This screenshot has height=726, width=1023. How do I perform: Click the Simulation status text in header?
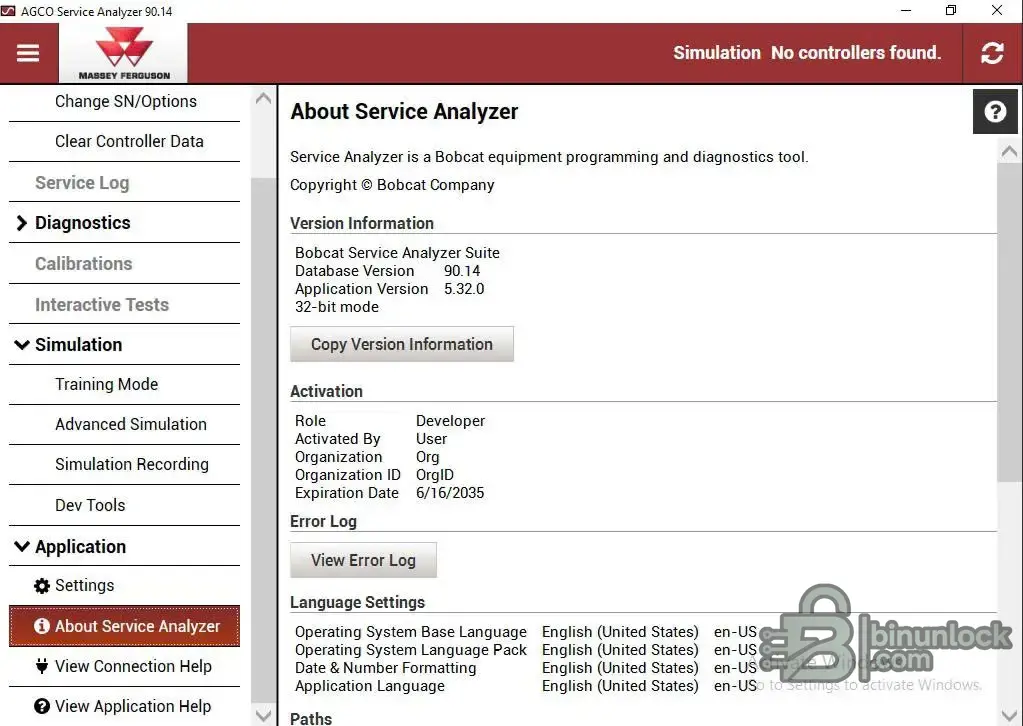pos(716,53)
